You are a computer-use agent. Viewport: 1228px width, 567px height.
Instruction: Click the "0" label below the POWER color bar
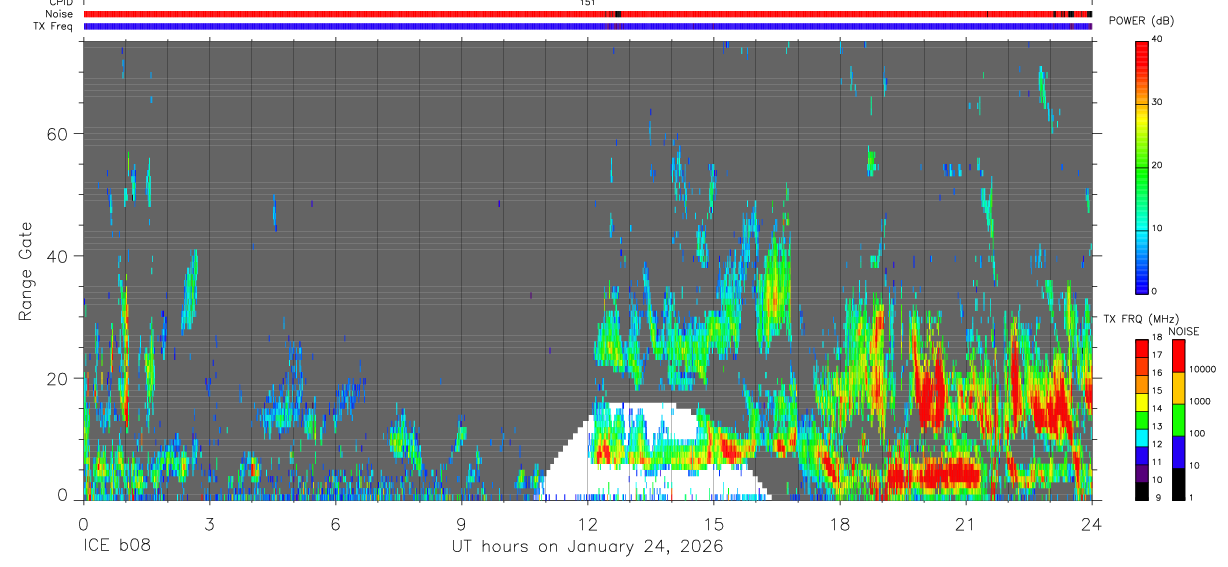[x=1155, y=291]
